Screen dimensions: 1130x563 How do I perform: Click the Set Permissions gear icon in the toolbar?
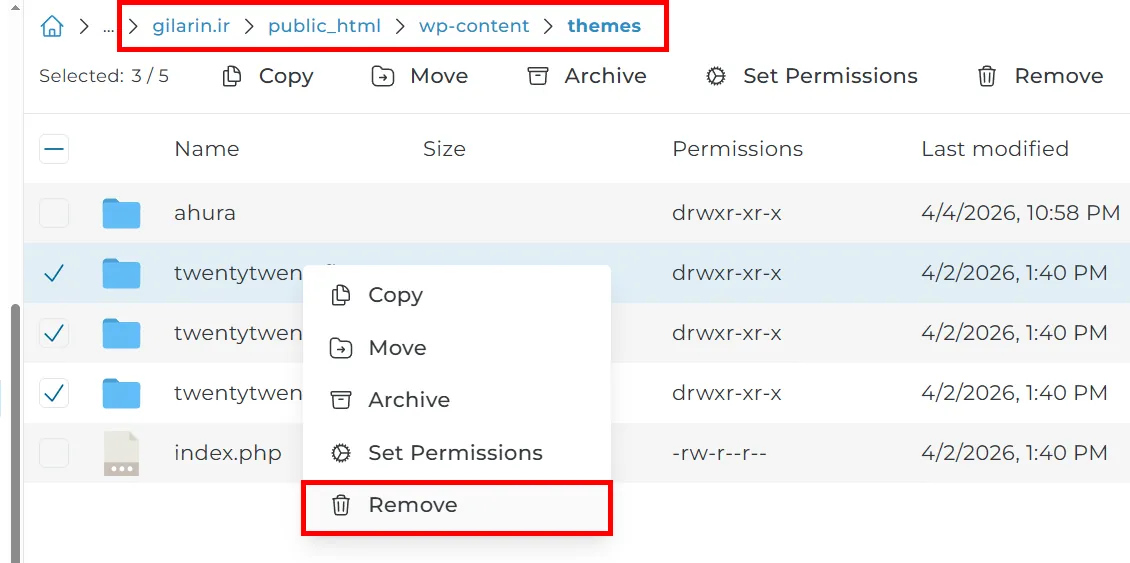[716, 76]
